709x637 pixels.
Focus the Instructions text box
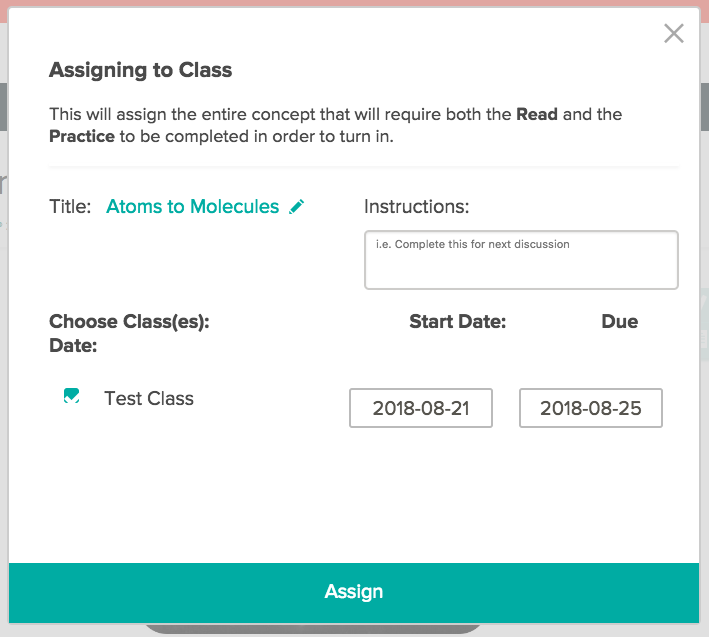tap(521, 260)
